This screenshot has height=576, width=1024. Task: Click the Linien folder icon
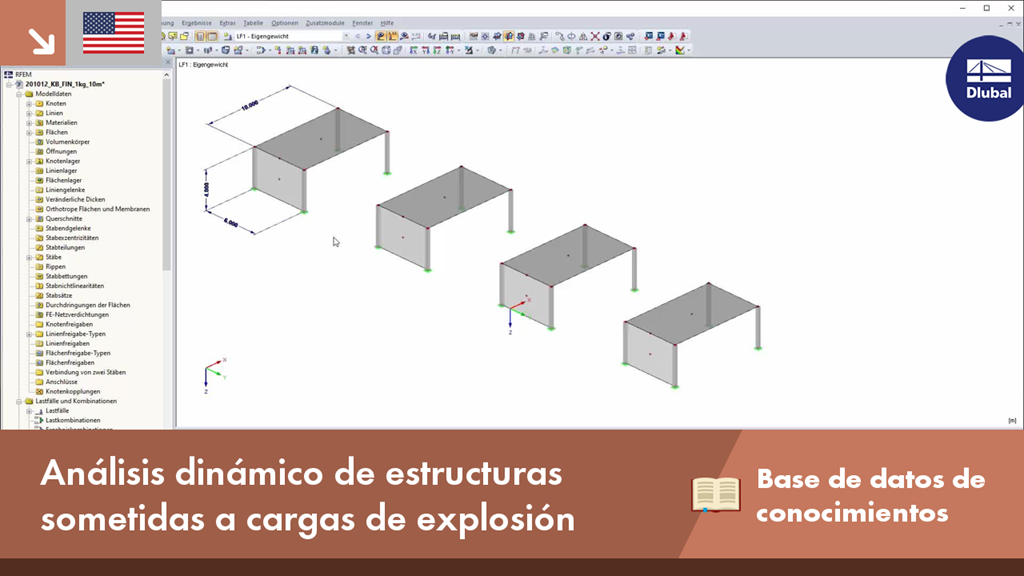[39, 113]
